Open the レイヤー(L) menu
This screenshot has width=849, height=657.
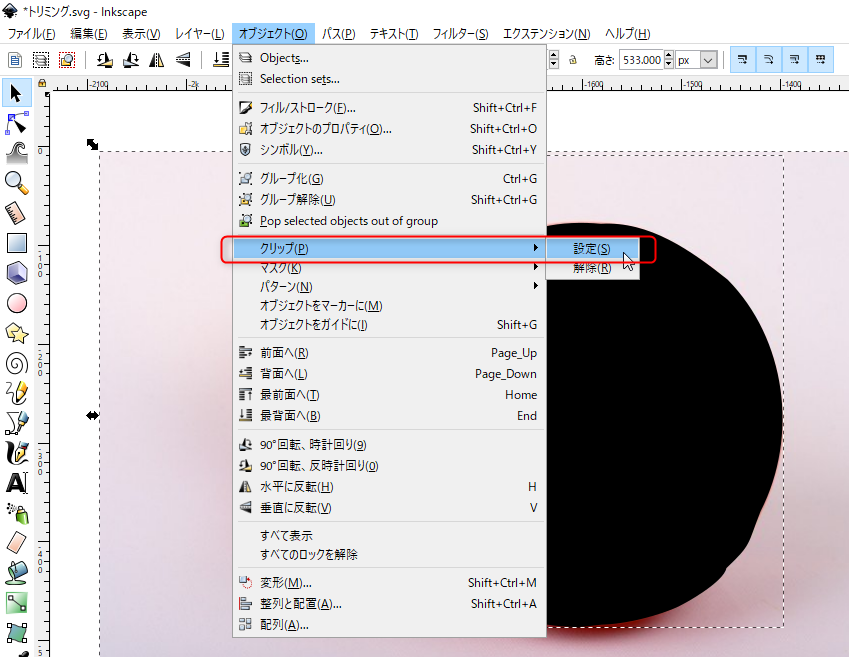coord(199,34)
